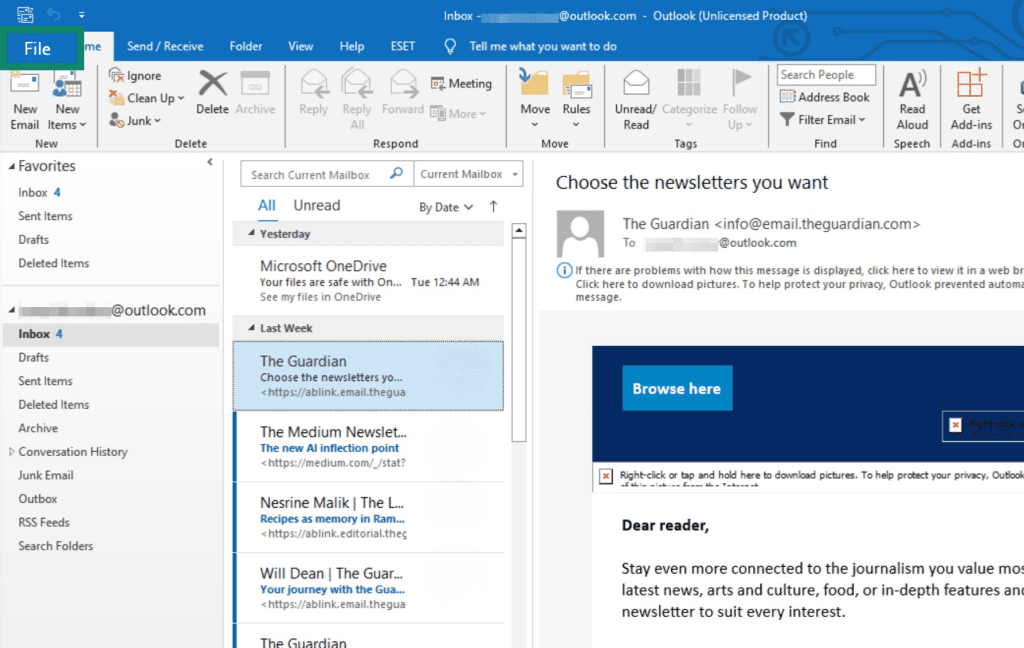Image resolution: width=1024 pixels, height=648 pixels.
Task: Open the Rules menu
Action: [x=576, y=99]
